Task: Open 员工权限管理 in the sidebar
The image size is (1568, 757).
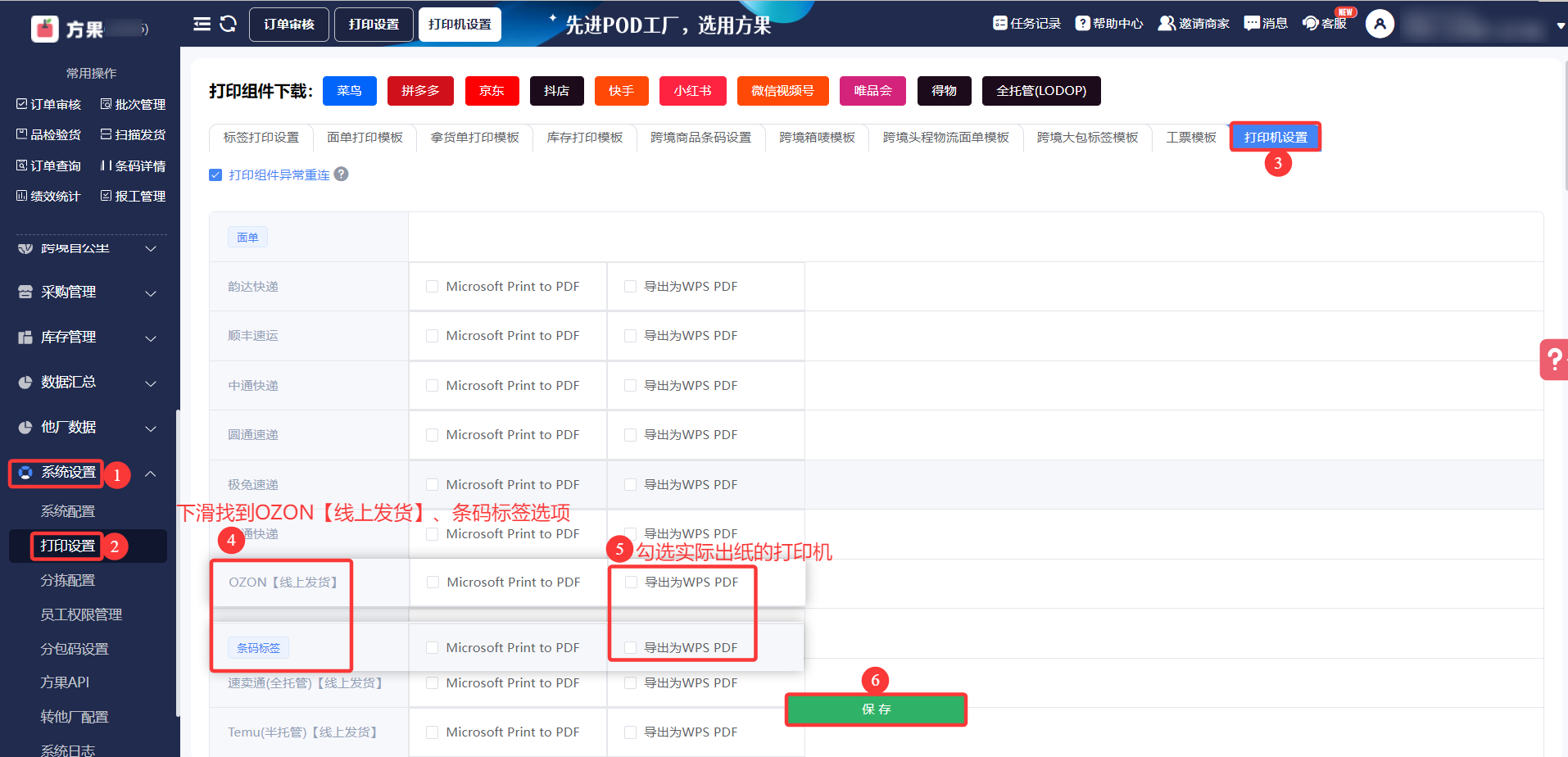Action: pyautogui.click(x=81, y=614)
